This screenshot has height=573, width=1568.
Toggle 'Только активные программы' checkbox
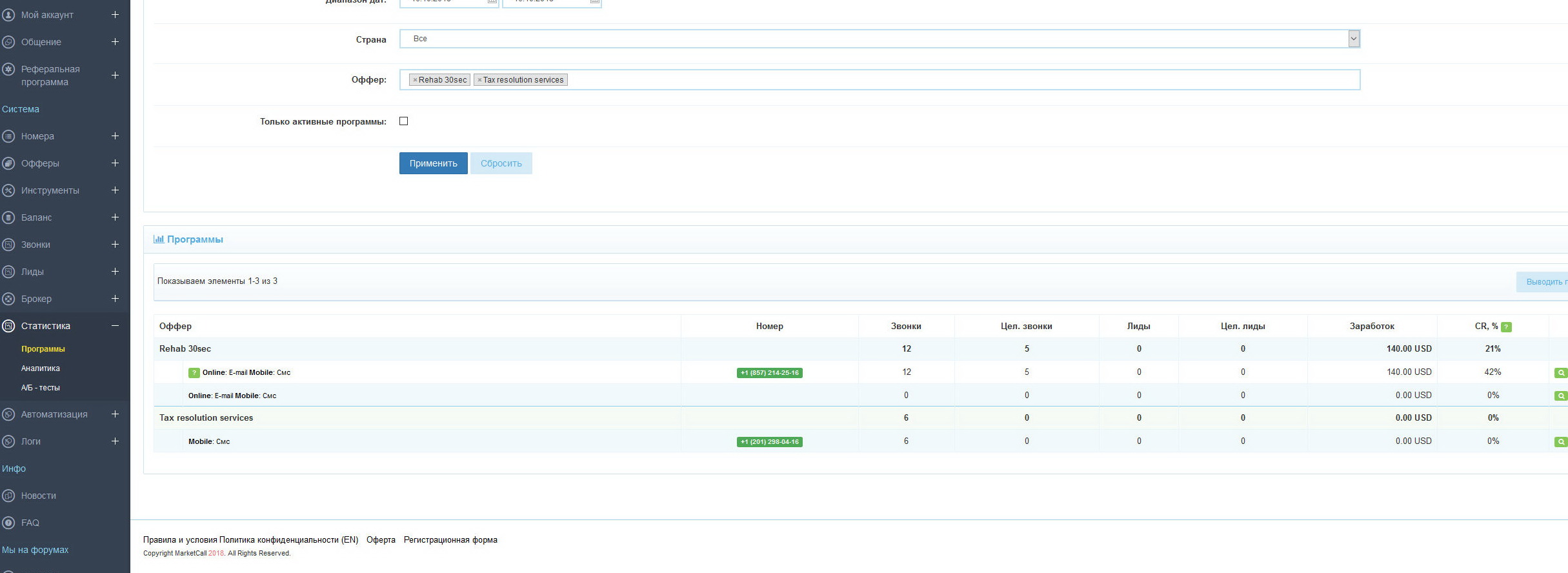coord(403,121)
